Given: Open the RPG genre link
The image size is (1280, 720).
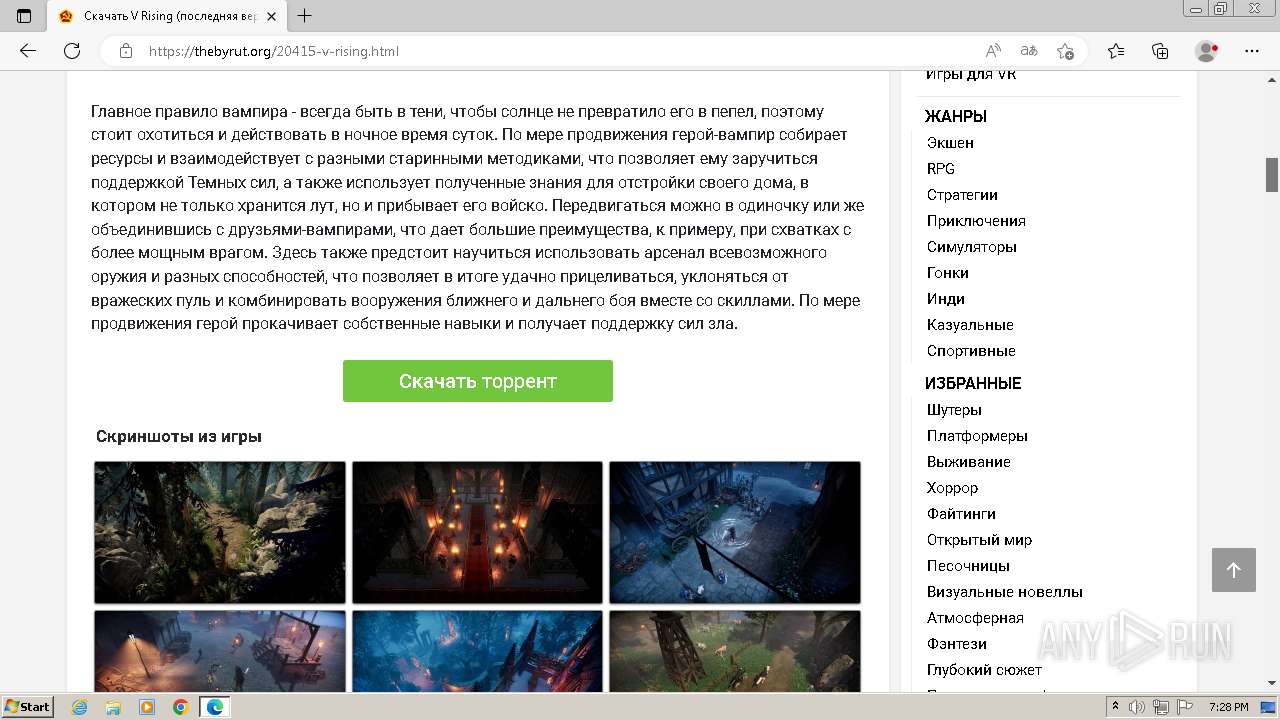Looking at the screenshot, I should (x=941, y=169).
